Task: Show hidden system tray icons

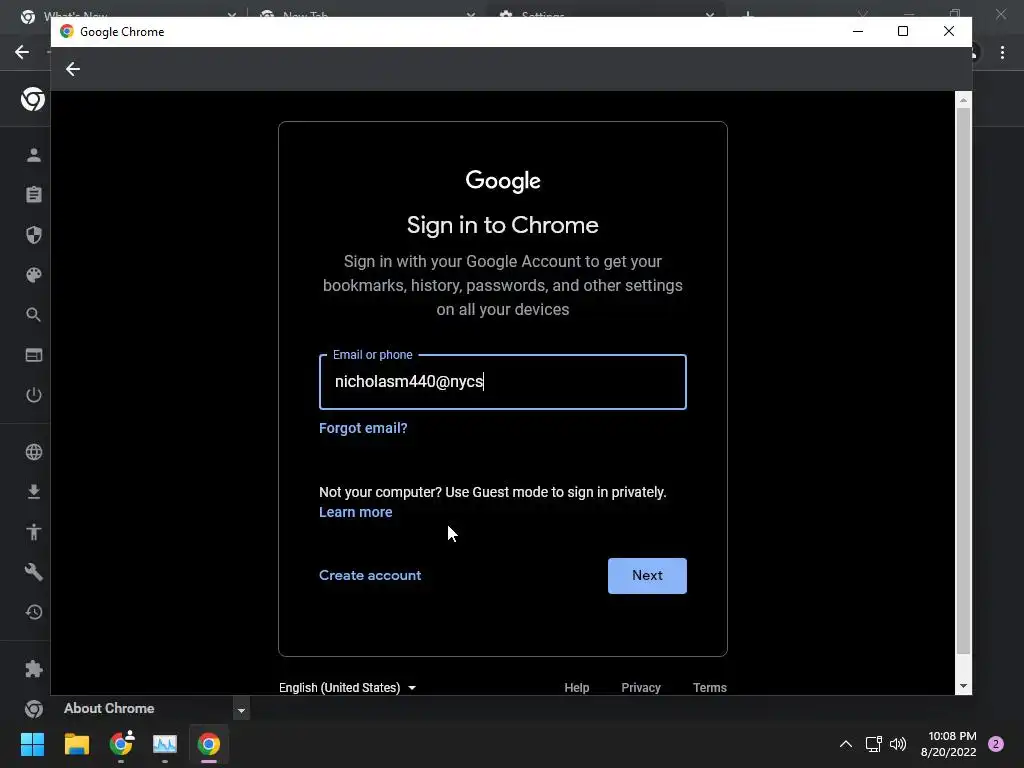Action: (x=846, y=744)
